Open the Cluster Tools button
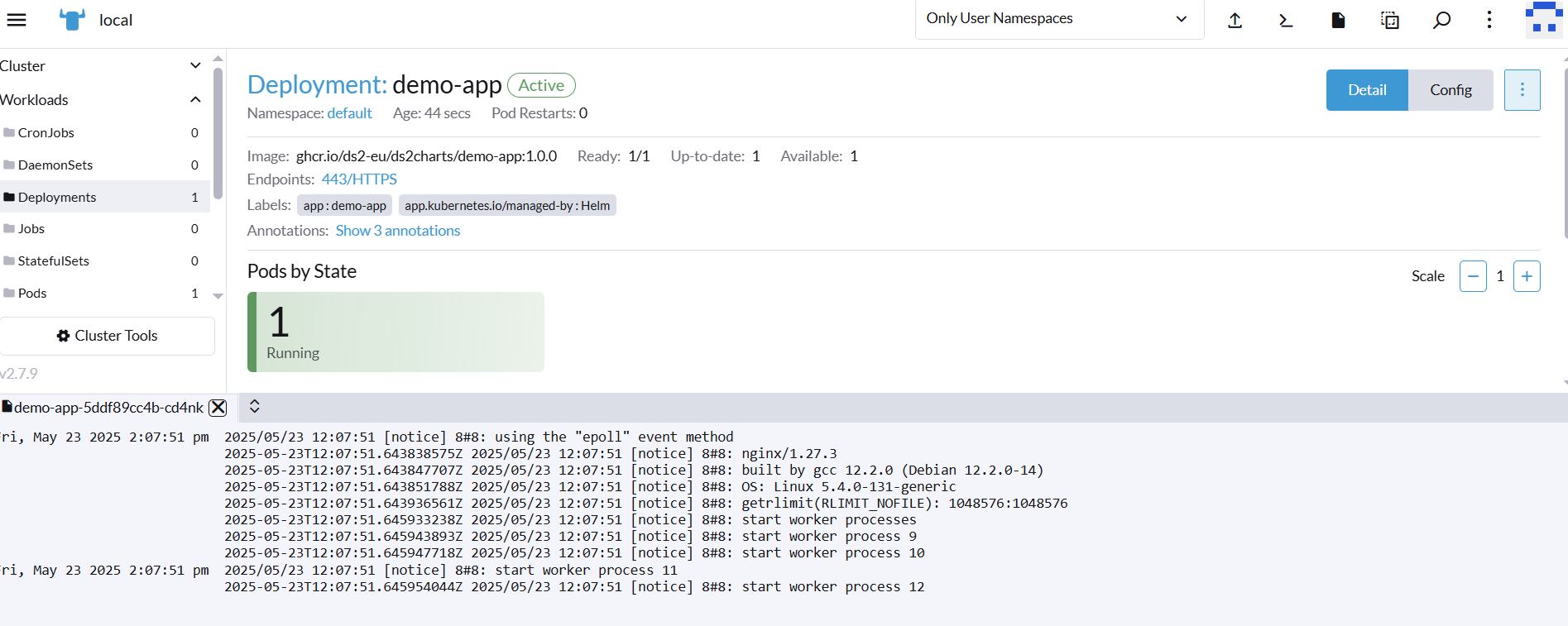This screenshot has height=626, width=1568. pyautogui.click(x=108, y=336)
